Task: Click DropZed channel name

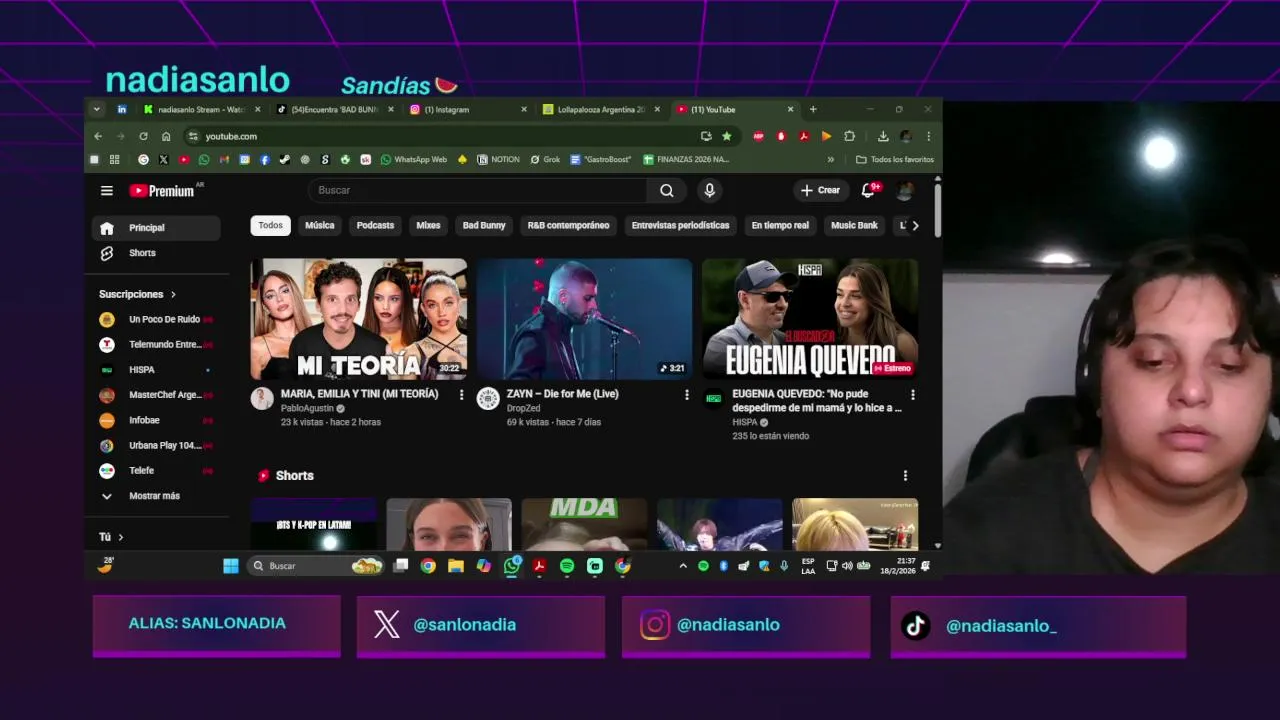Action: [x=523, y=409]
